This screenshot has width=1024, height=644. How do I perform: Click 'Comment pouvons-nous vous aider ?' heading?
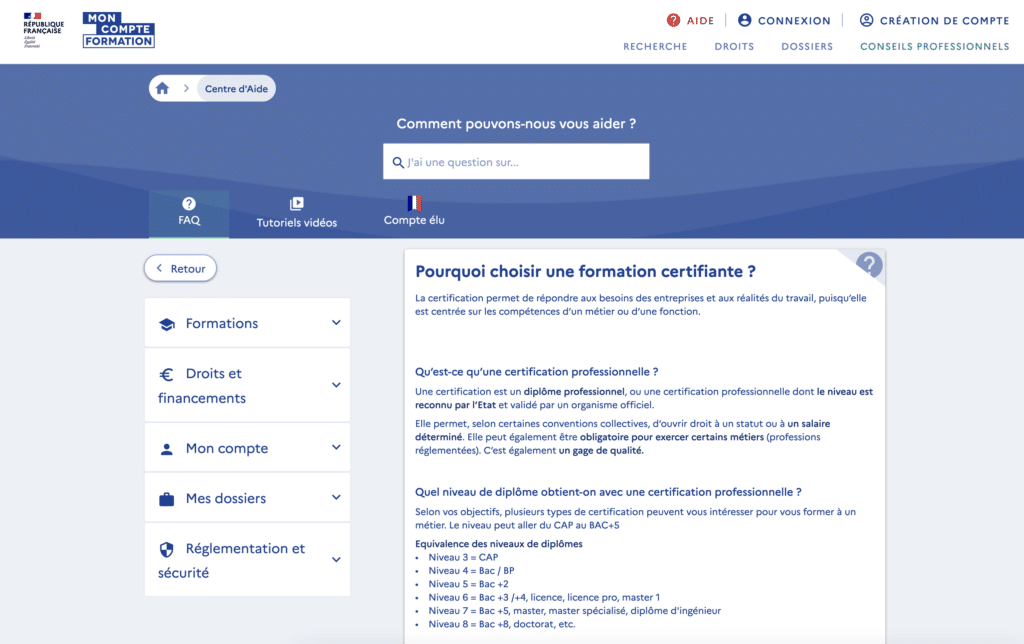tap(516, 123)
